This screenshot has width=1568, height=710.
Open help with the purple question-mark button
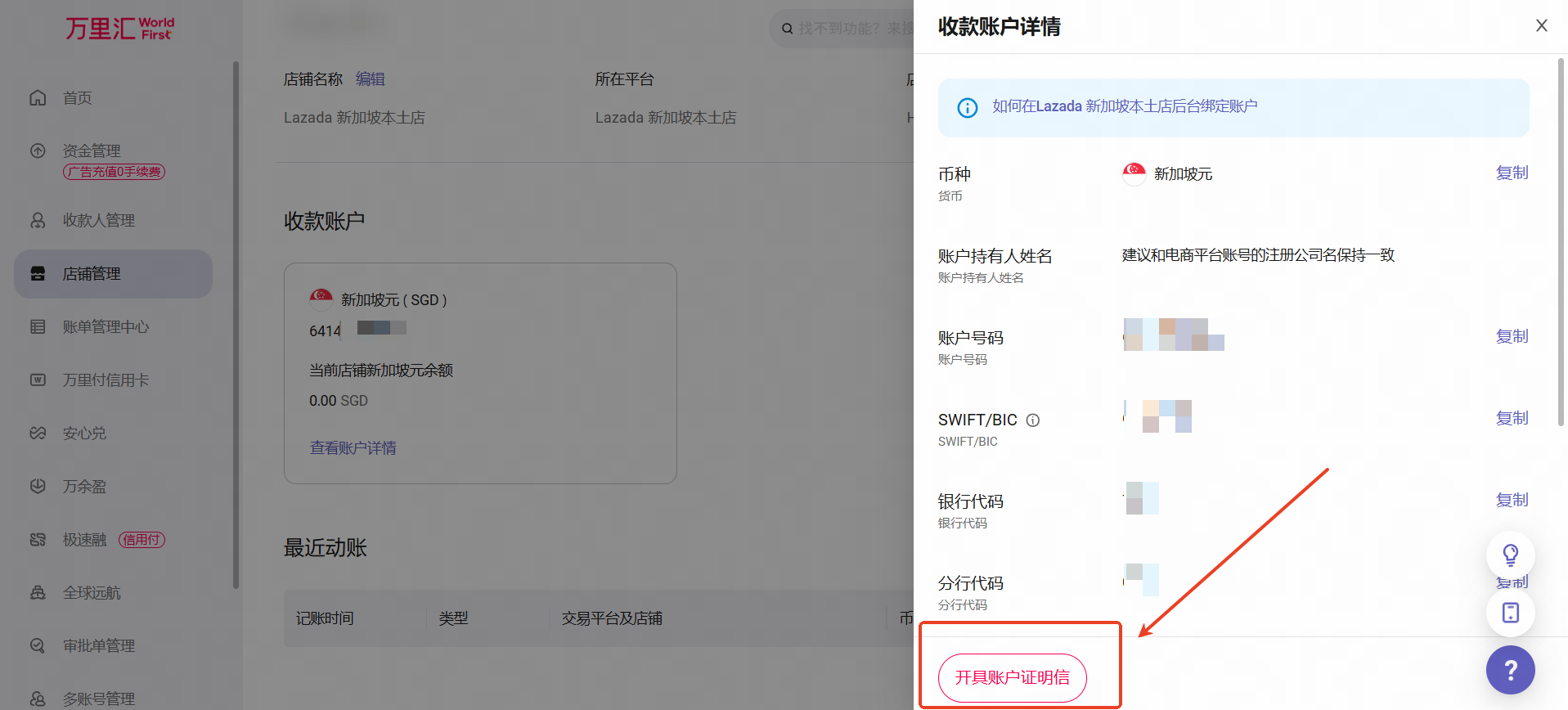tap(1510, 670)
